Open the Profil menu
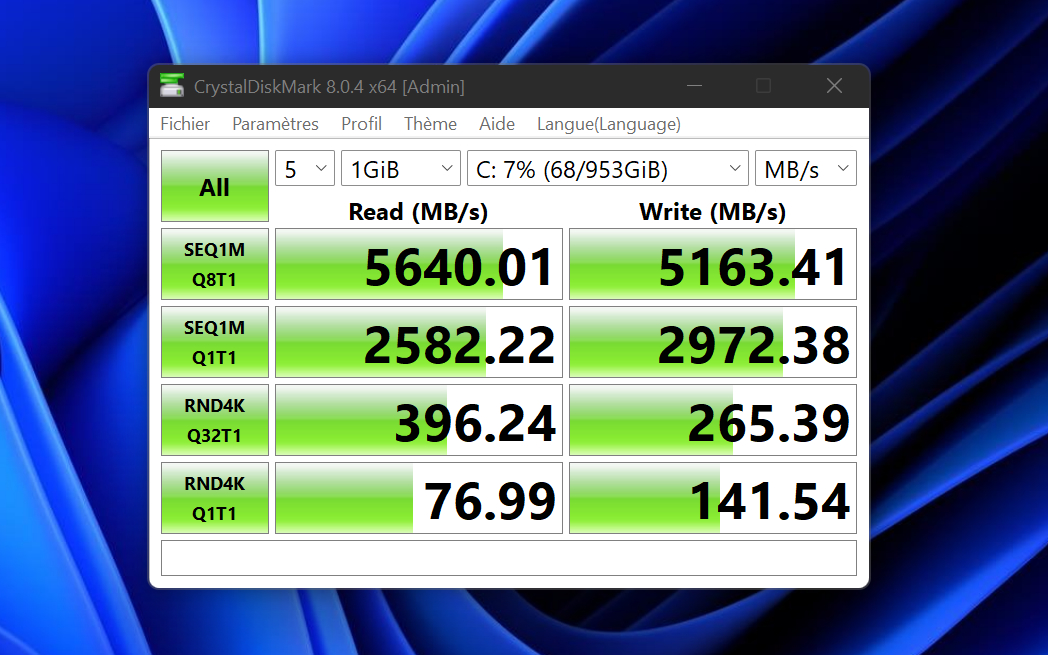The image size is (1048, 655). click(361, 124)
